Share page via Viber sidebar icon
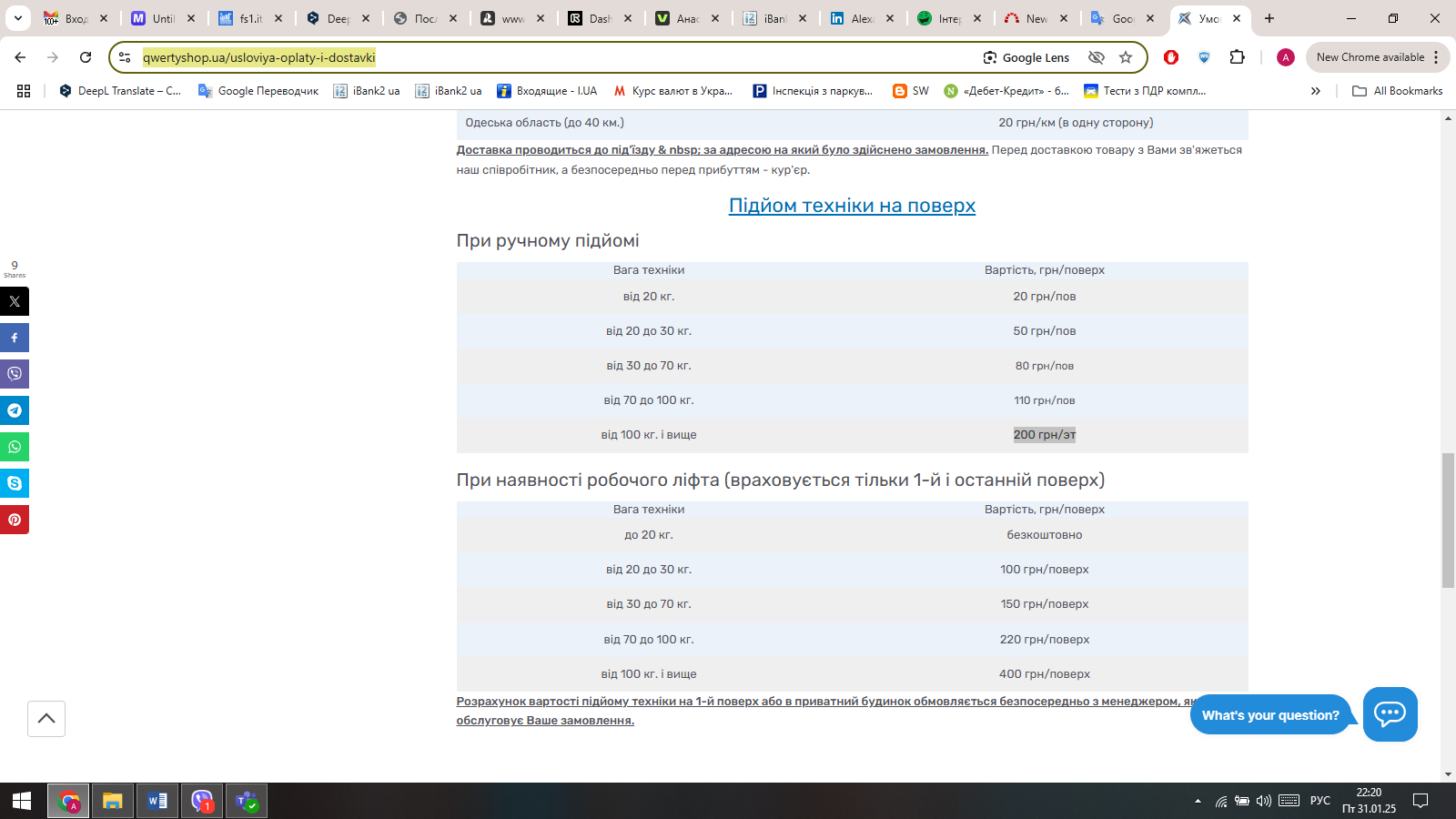The height and width of the screenshot is (819, 1456). click(15, 374)
